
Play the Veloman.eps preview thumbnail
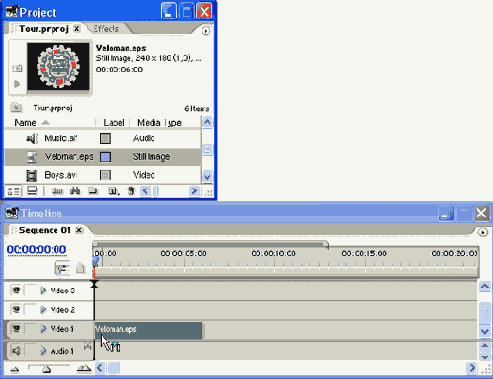point(17,84)
